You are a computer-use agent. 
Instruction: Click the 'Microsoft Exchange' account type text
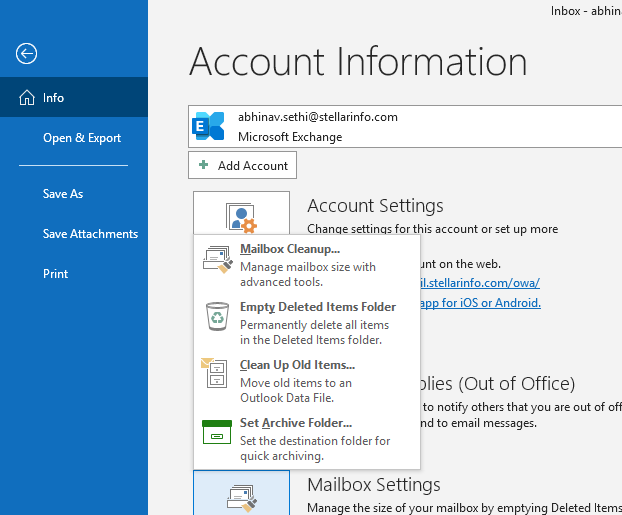point(290,137)
